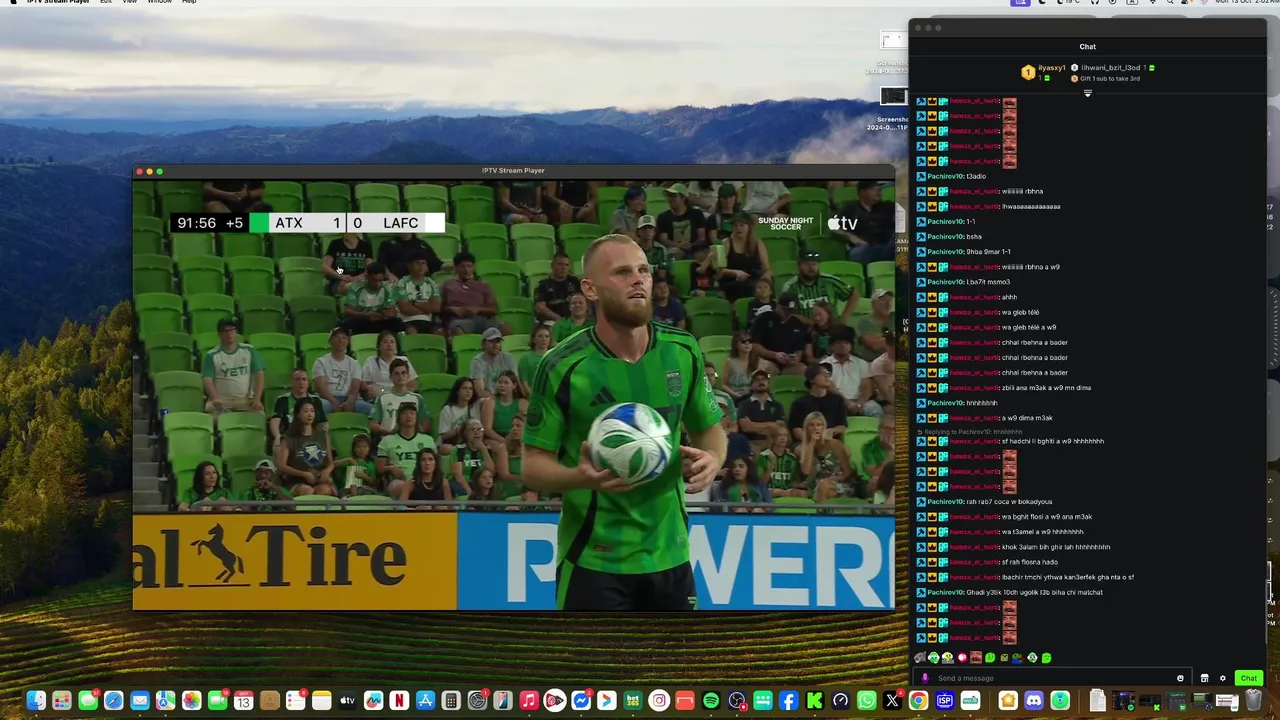The height and width of the screenshot is (720, 1280).
Task: Open Photos app from the Dock
Action: [x=192, y=701]
